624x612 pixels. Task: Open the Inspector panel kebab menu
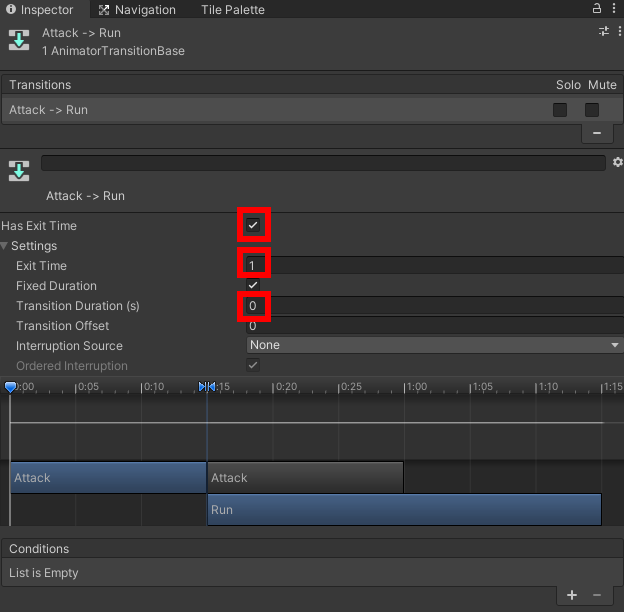tap(614, 8)
